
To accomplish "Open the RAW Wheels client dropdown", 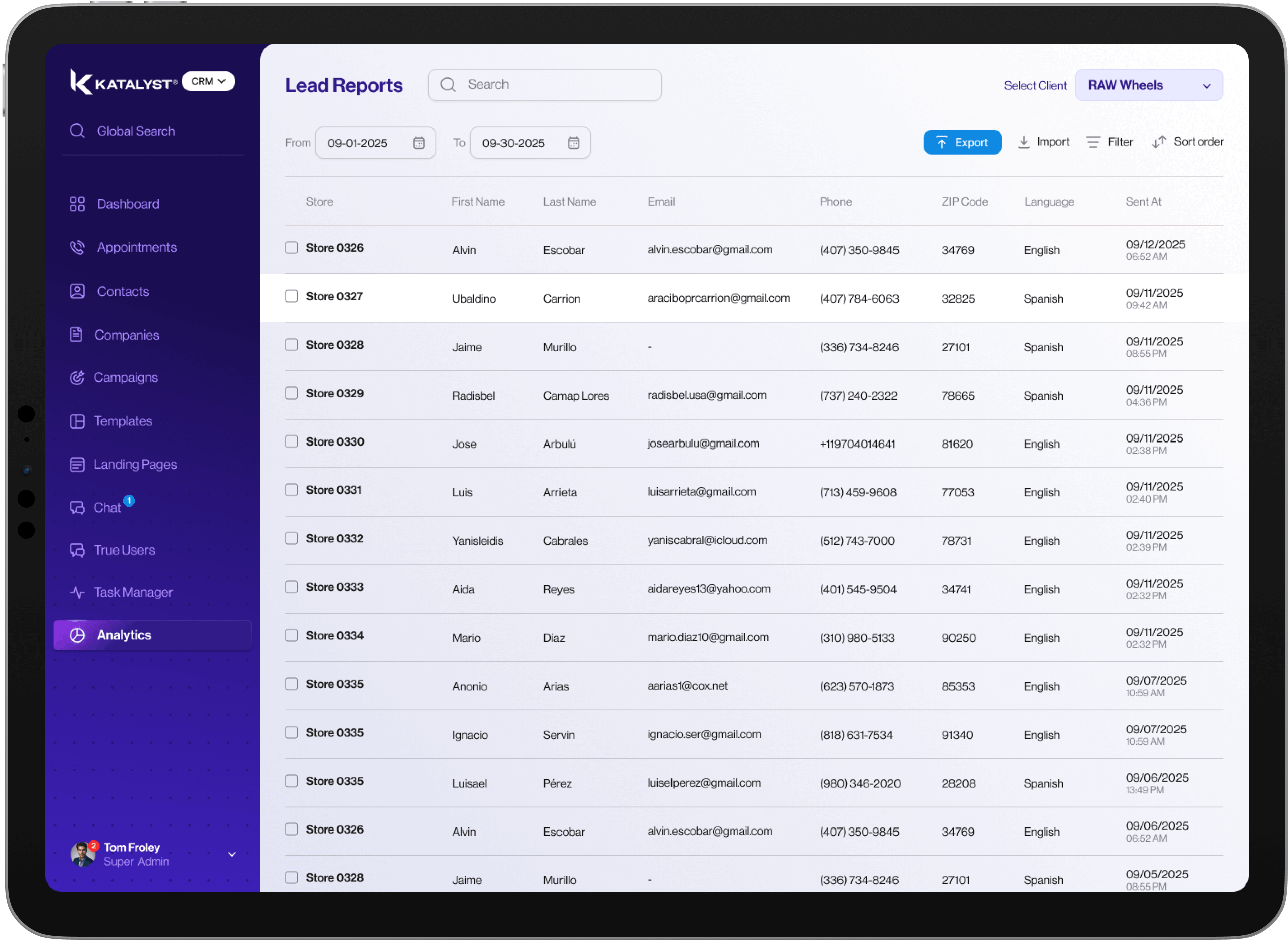I will (x=1148, y=85).
